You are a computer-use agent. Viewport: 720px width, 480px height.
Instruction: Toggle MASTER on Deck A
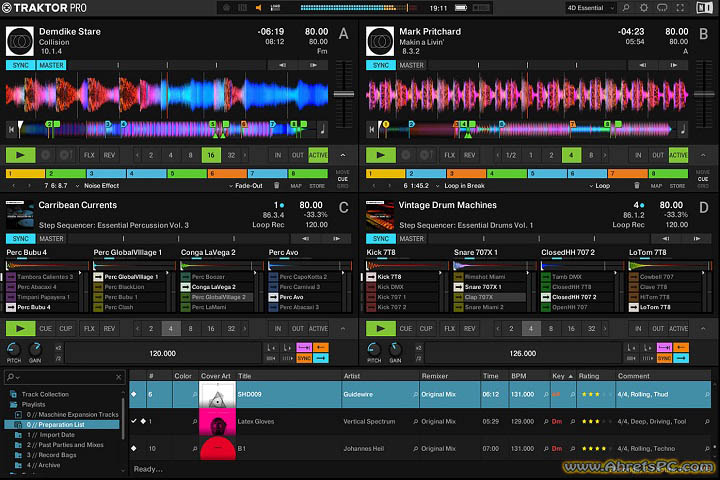tap(51, 65)
